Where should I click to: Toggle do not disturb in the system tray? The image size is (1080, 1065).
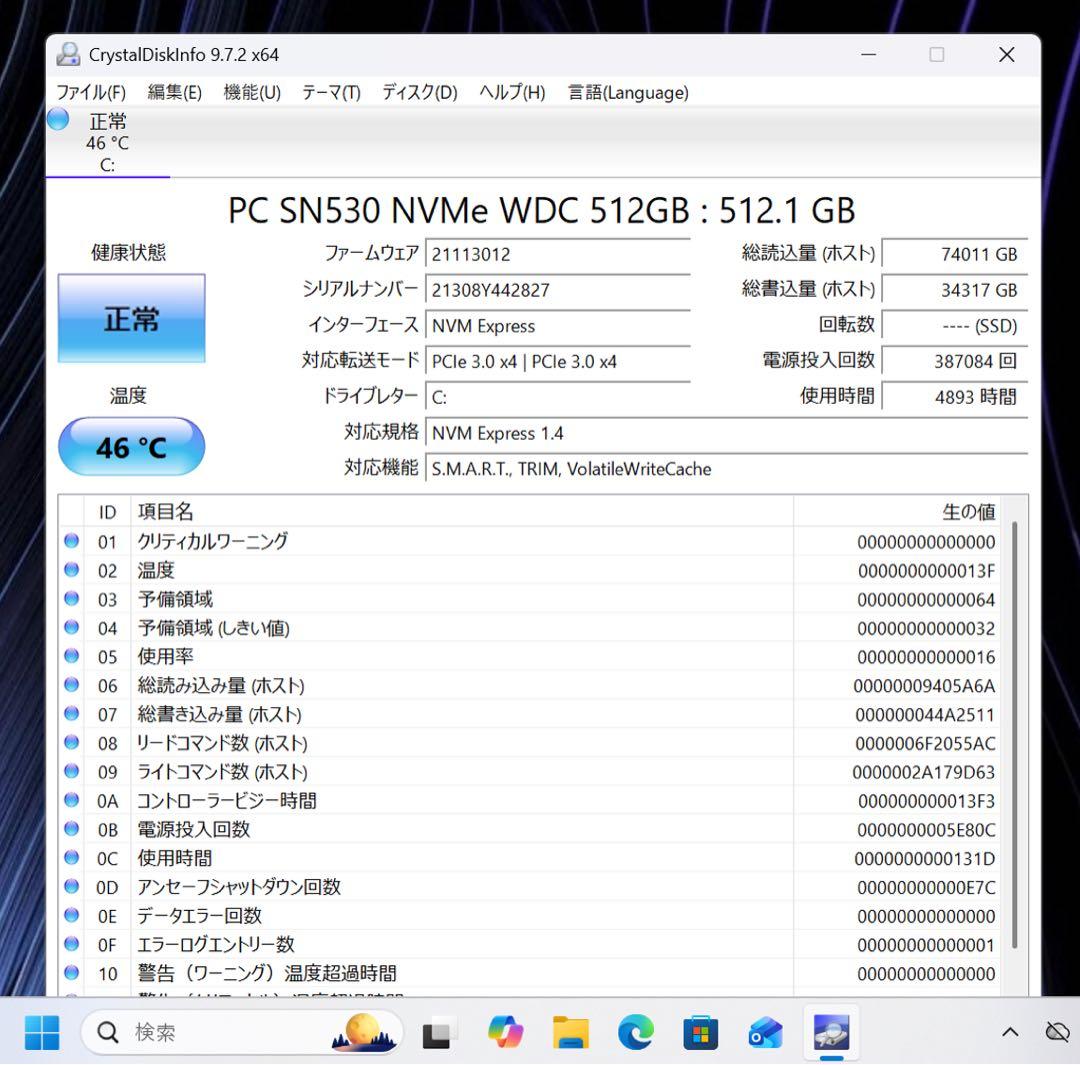1057,1031
